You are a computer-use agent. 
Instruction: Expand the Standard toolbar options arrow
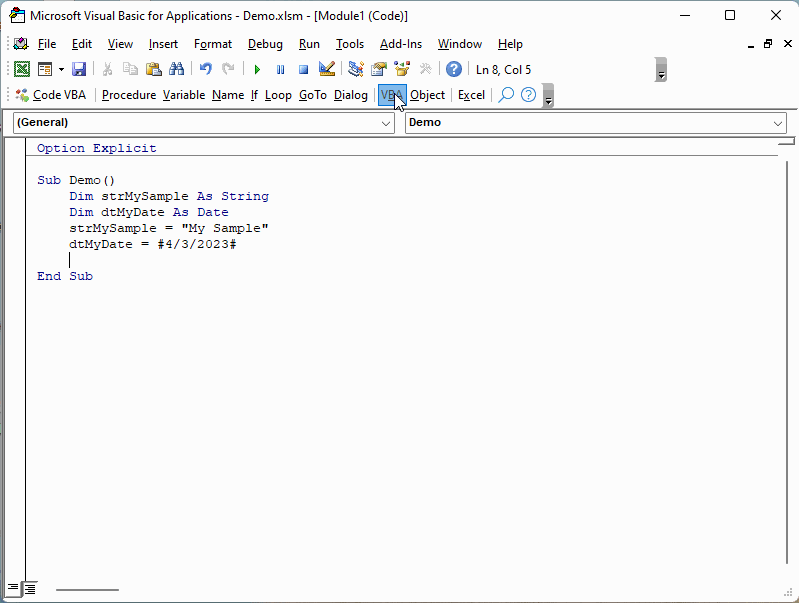pos(661,70)
